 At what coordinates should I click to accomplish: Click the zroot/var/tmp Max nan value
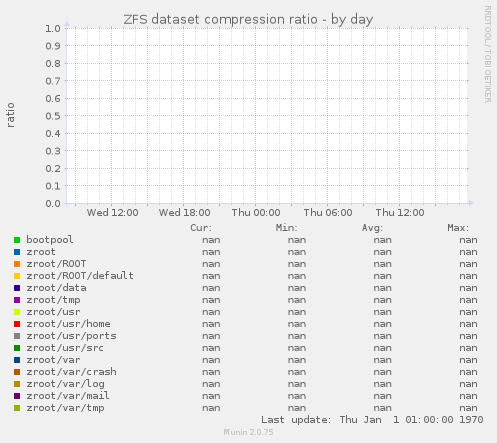(x=468, y=408)
